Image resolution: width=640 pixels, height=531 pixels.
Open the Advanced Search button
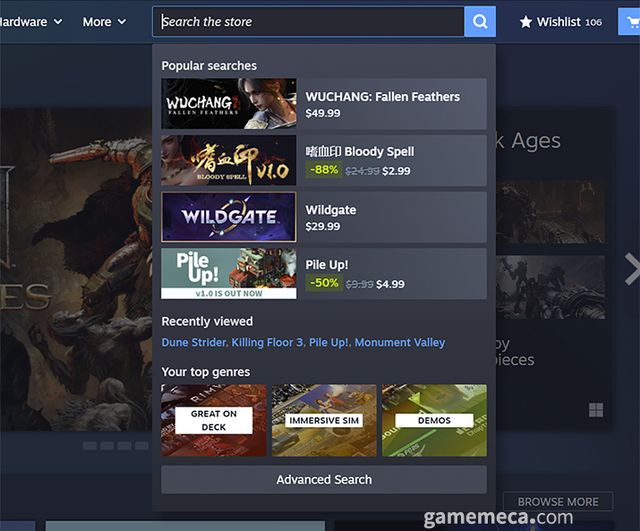[x=324, y=479]
